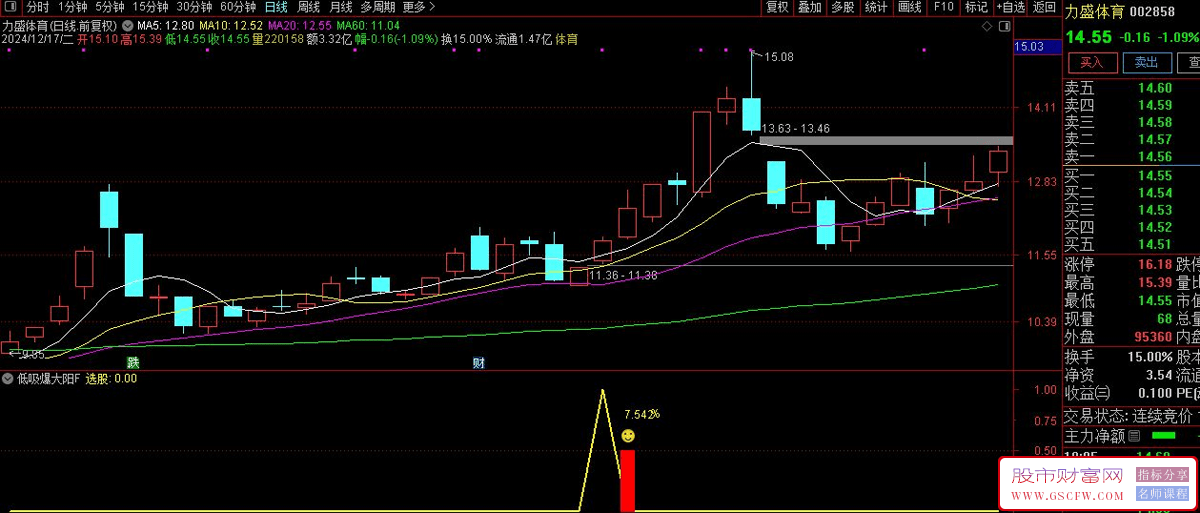This screenshot has height=513, width=1200.
Task: Select the 买二 14.54 order row
Action: (1131, 192)
